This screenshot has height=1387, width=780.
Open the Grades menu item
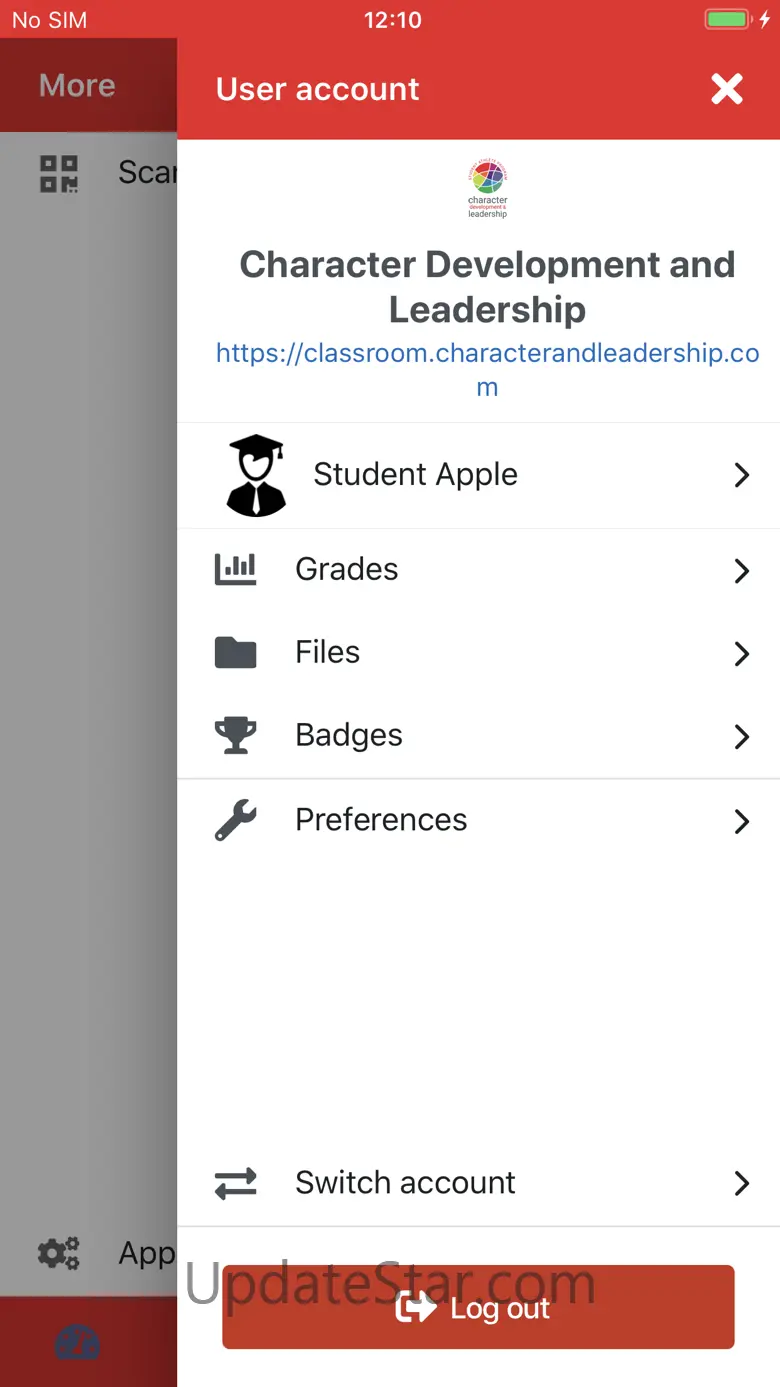347,569
